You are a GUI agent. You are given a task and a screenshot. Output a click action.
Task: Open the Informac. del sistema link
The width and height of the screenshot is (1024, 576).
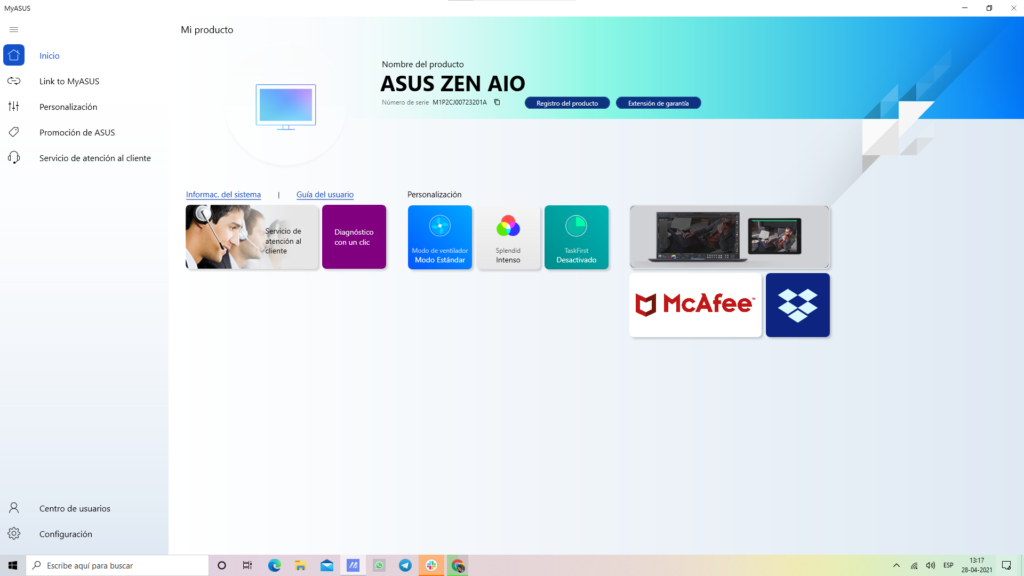(223, 194)
